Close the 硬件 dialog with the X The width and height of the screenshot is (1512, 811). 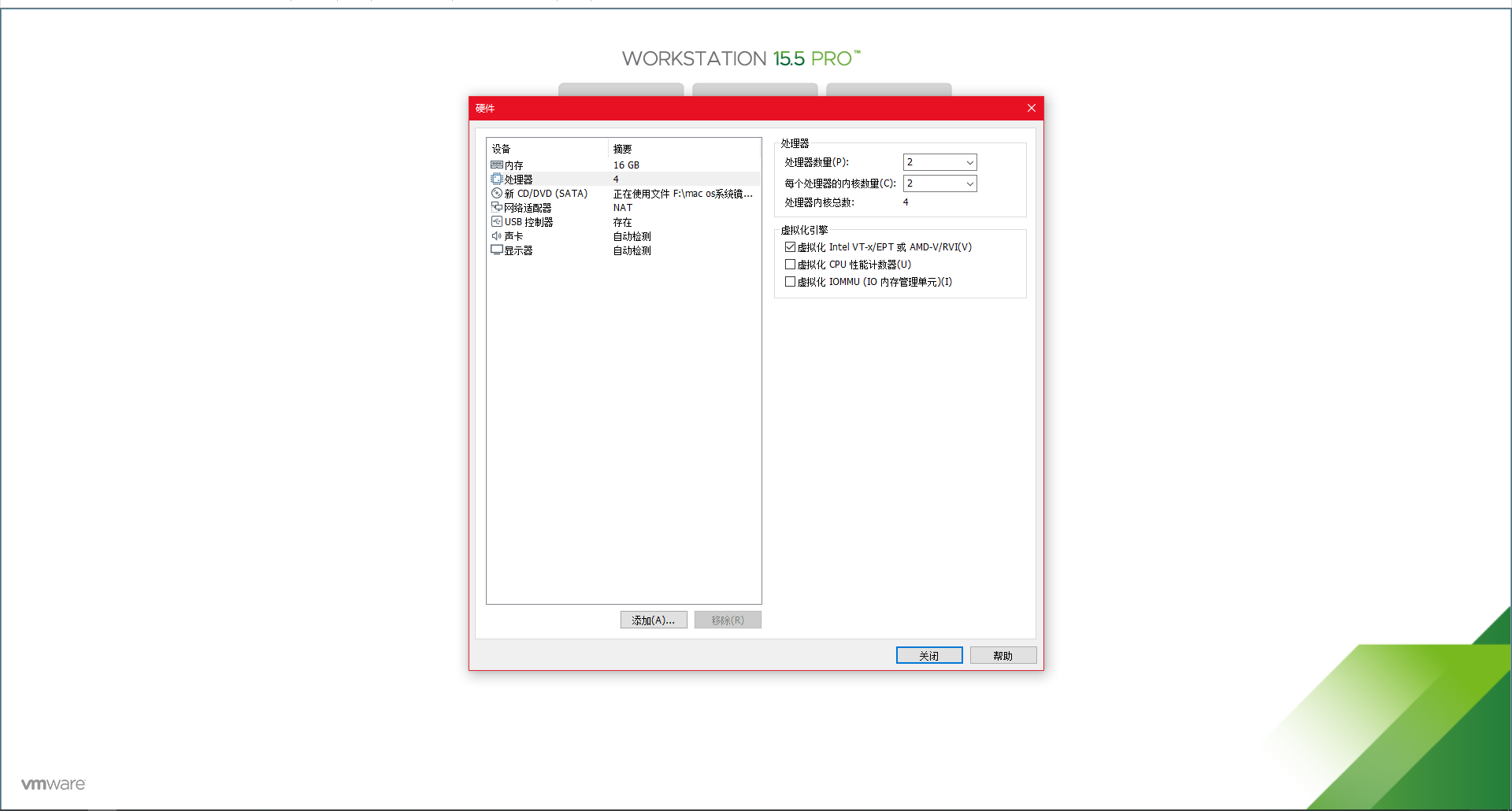[x=1032, y=108]
